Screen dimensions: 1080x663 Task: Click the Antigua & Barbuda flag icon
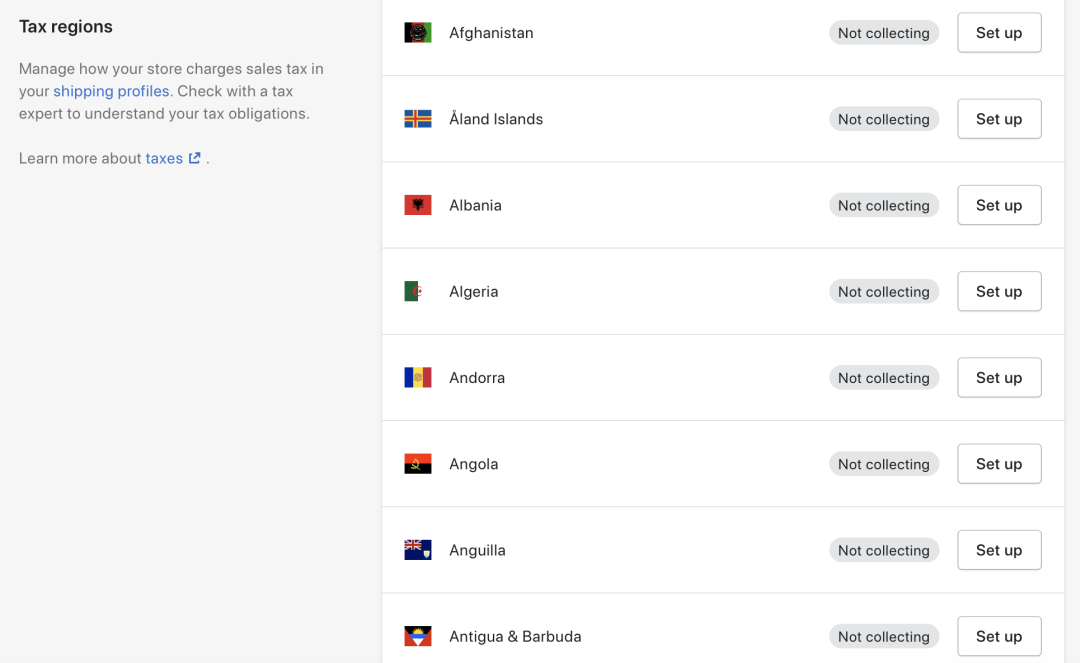pyautogui.click(x=417, y=636)
